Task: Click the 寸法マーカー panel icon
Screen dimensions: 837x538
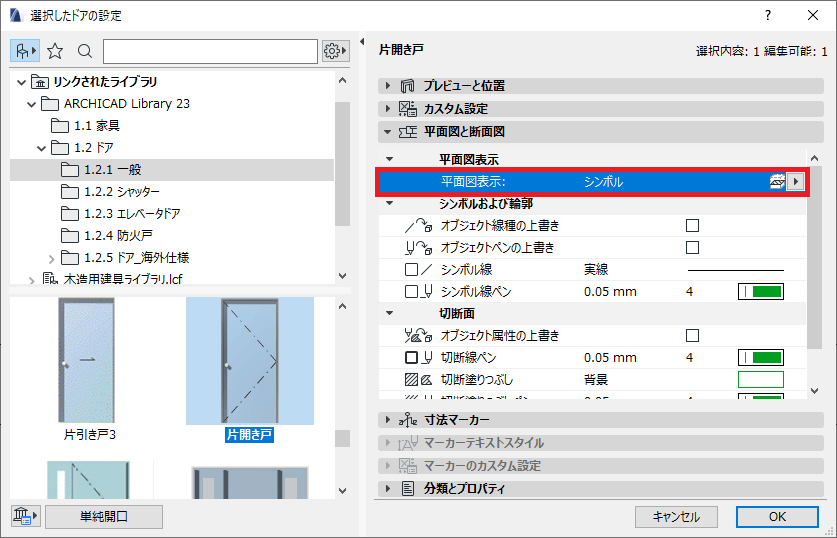Action: click(408, 420)
